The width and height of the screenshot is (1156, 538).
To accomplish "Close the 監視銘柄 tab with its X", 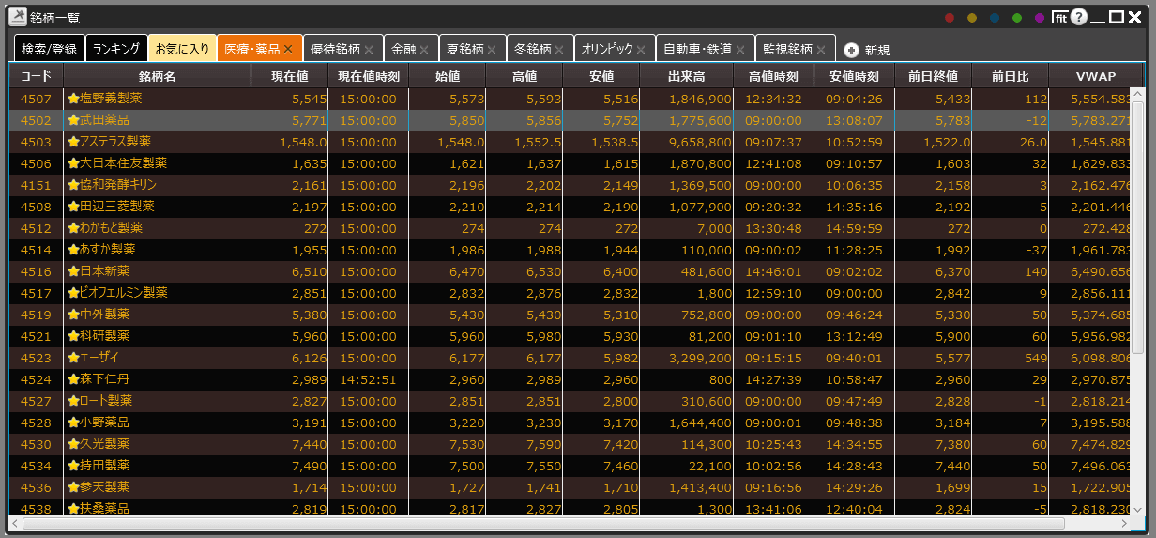I will click(821, 49).
